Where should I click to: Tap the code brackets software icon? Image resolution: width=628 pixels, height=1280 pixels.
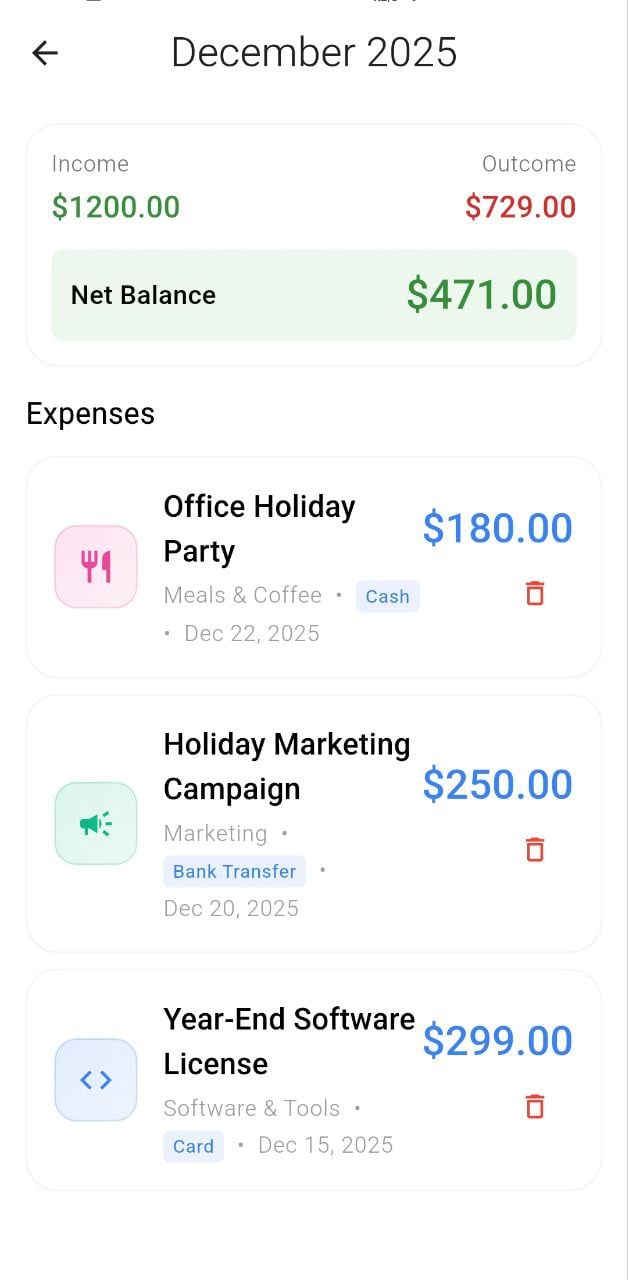pos(96,1080)
